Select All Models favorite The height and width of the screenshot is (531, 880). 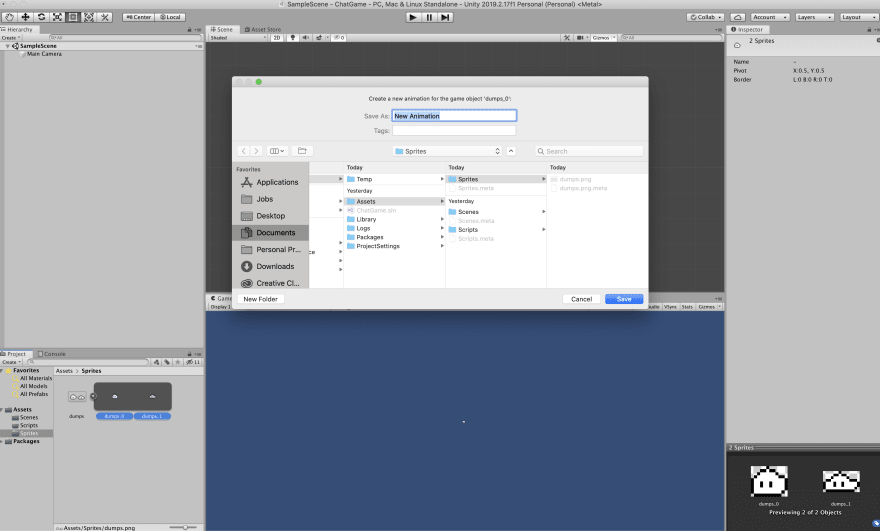coord(33,386)
